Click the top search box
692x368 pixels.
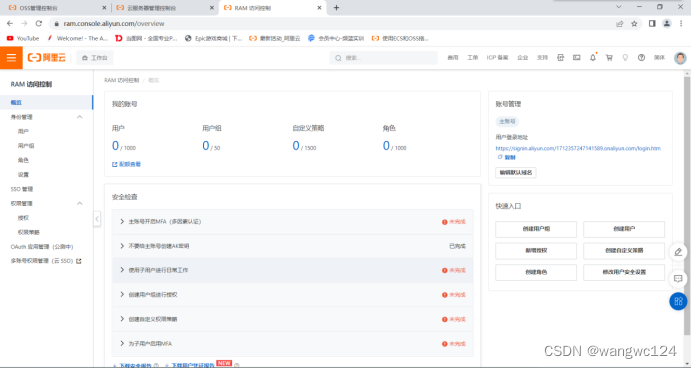[384, 58]
